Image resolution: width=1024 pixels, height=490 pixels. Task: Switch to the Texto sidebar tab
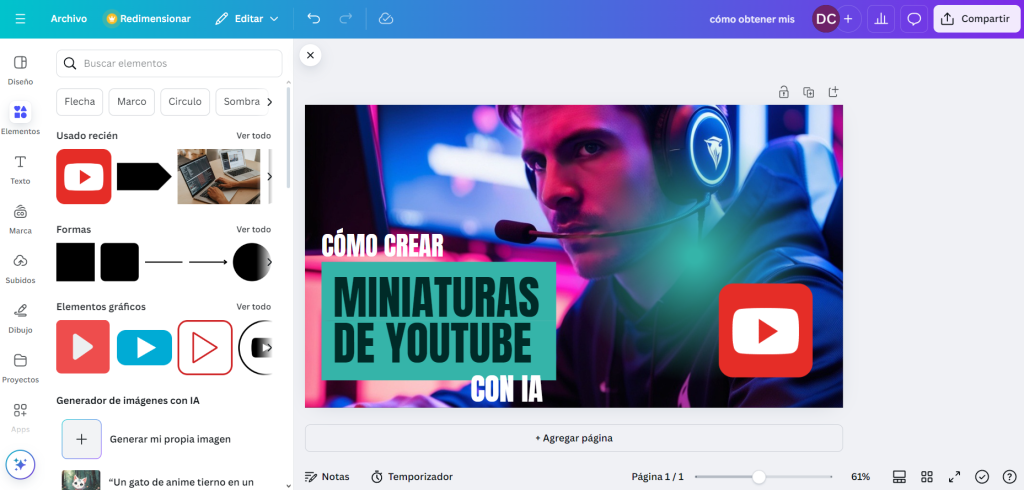coord(20,168)
